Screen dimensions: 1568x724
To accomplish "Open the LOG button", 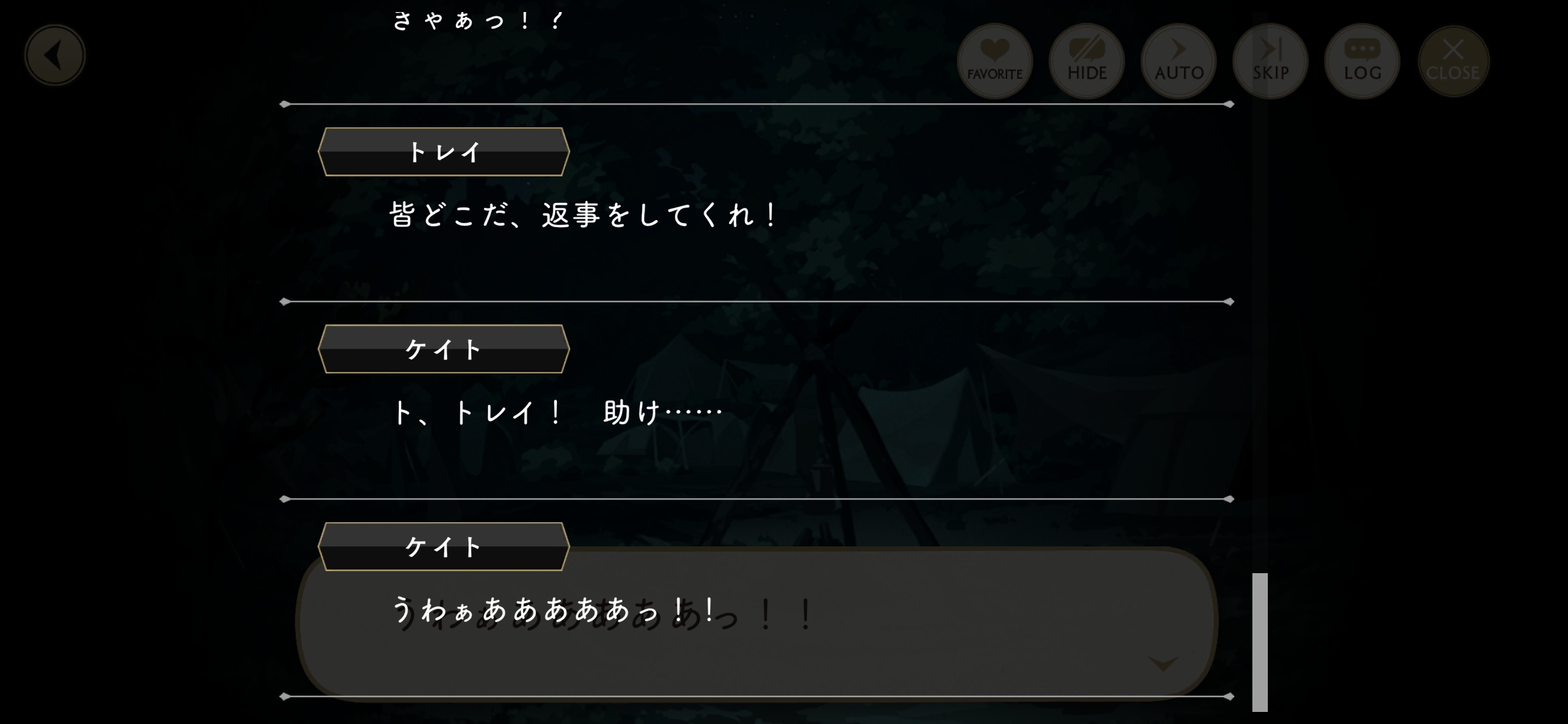I will (1362, 61).
